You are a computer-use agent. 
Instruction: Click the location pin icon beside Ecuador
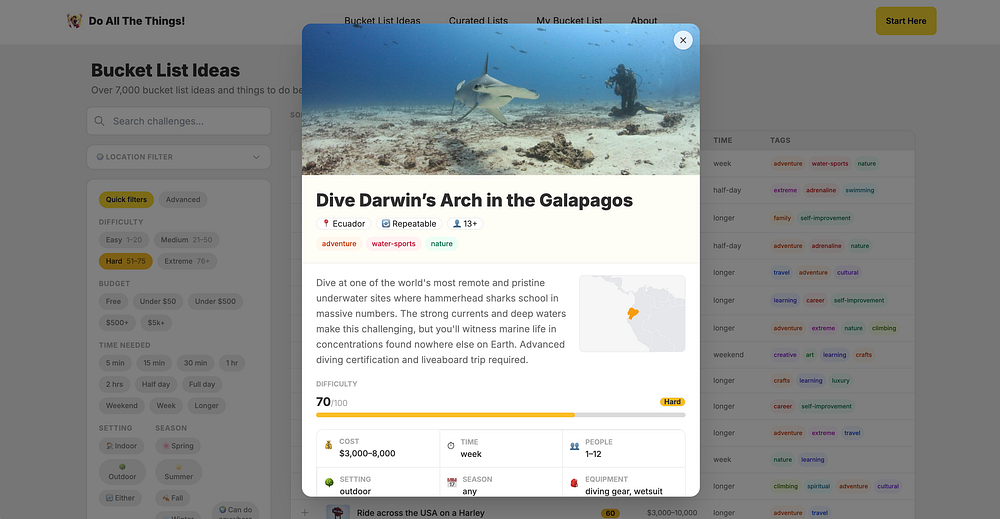click(x=326, y=224)
